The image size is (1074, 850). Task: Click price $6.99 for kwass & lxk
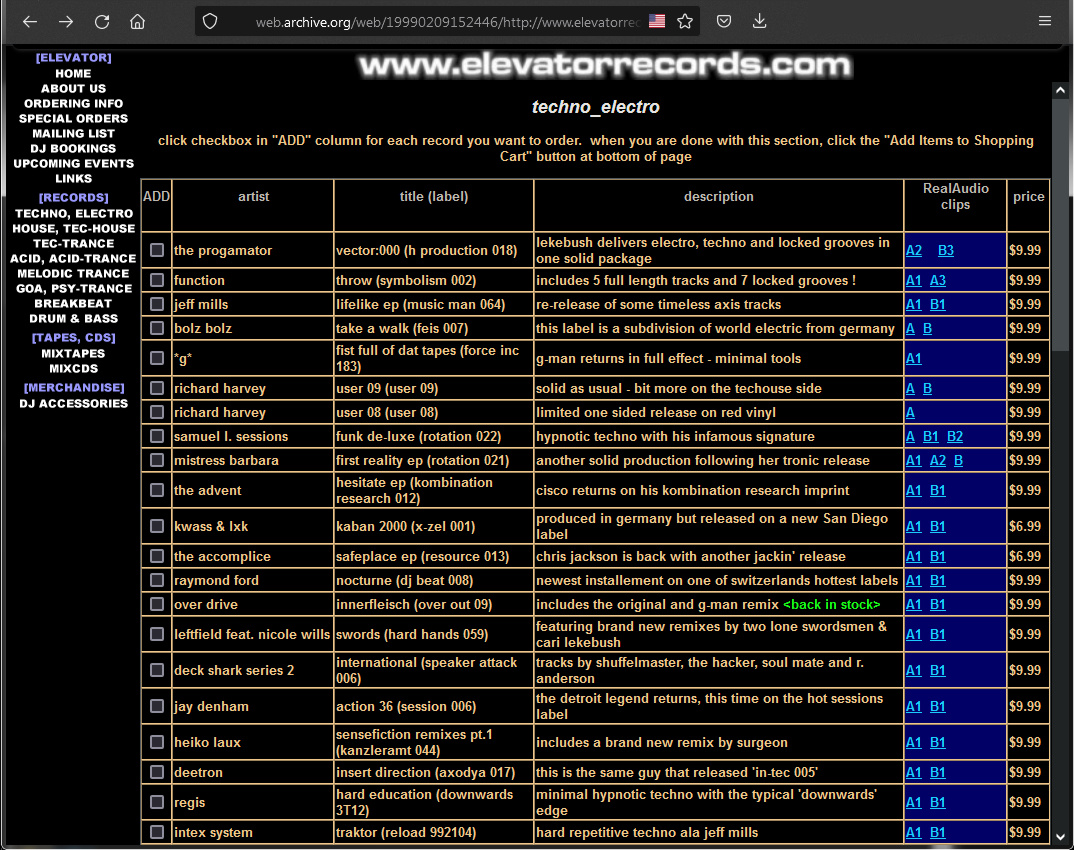[1025, 526]
